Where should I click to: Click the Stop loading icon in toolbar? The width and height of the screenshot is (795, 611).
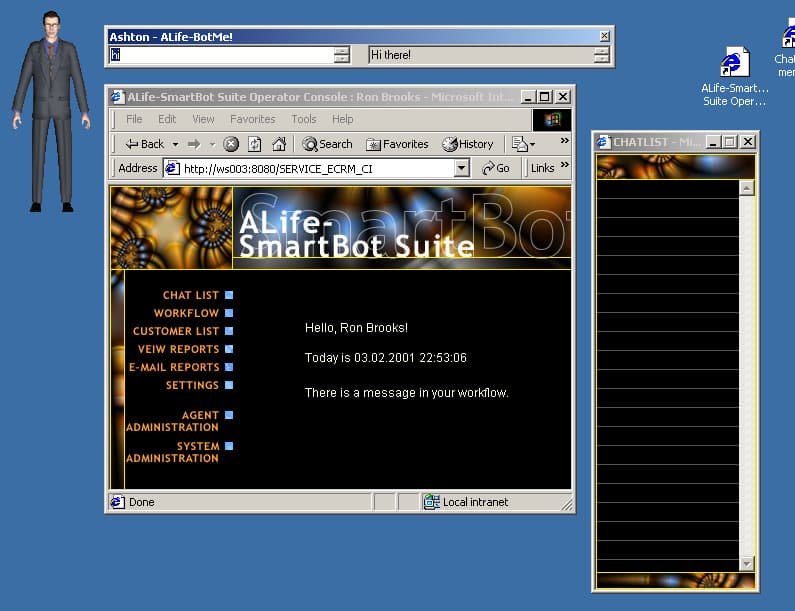click(x=231, y=144)
